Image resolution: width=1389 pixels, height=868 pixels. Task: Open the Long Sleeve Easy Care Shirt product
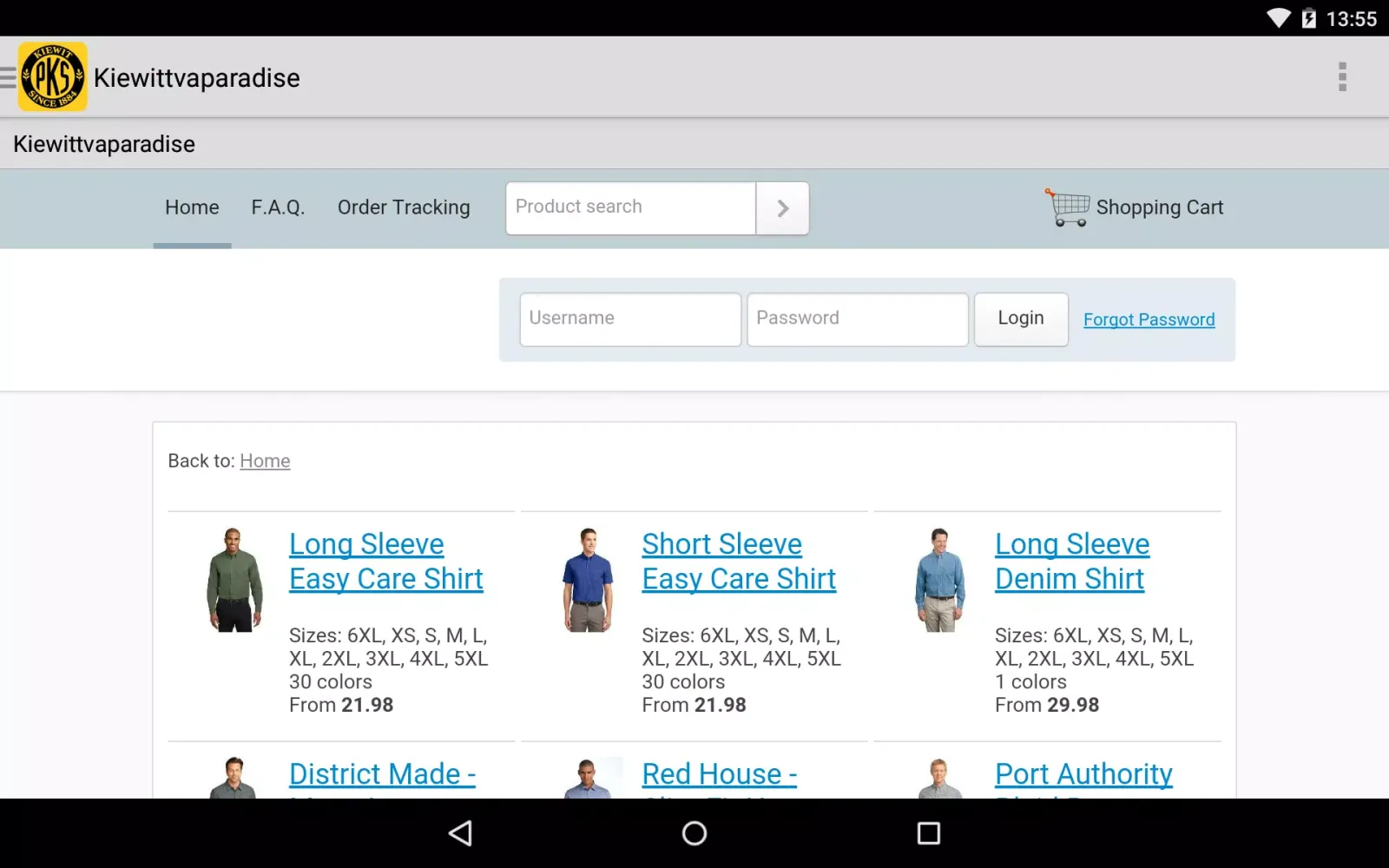tap(385, 561)
